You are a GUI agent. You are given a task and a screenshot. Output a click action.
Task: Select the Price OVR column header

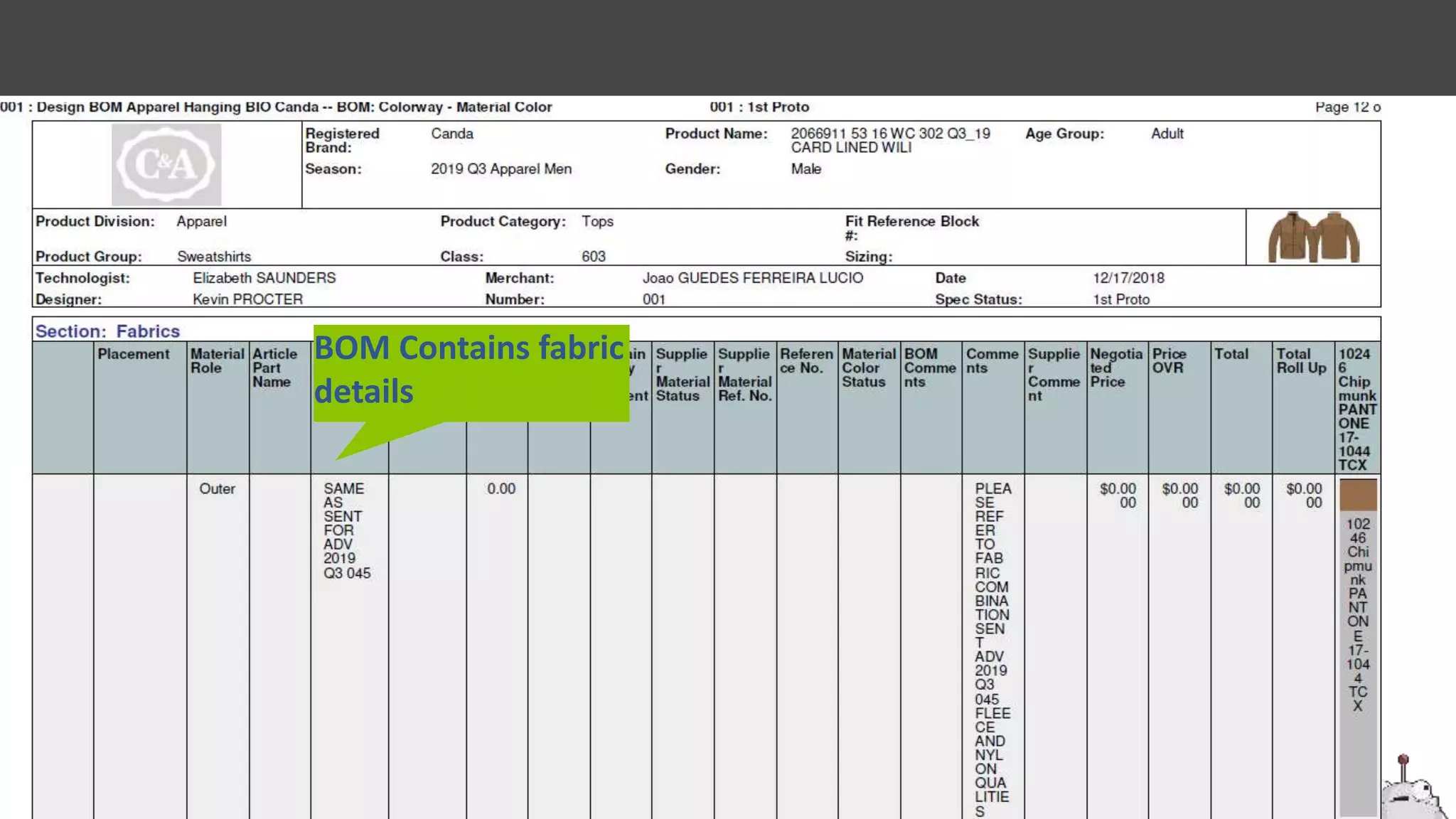(x=1169, y=361)
